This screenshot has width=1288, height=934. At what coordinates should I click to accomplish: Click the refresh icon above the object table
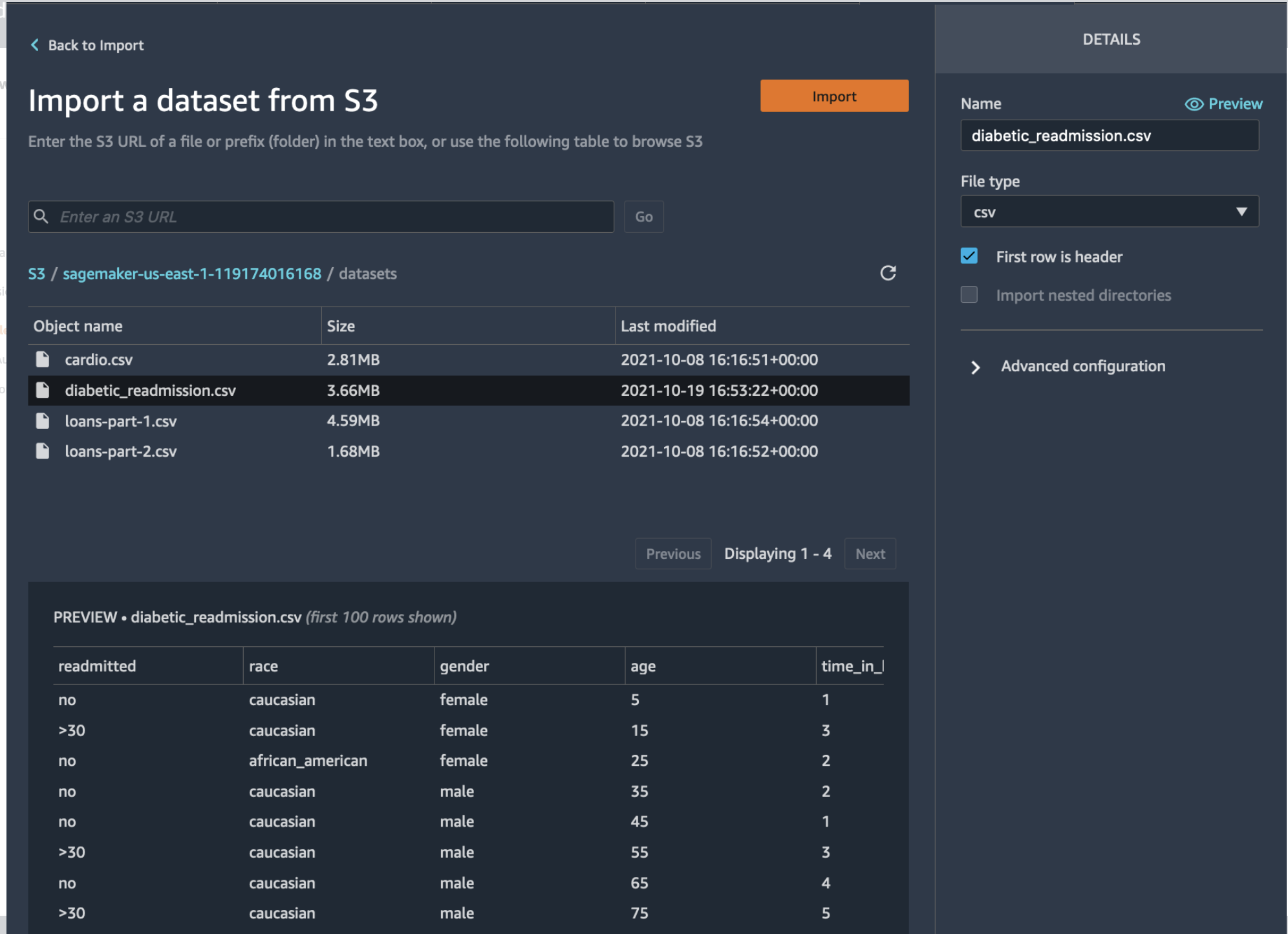(x=888, y=273)
